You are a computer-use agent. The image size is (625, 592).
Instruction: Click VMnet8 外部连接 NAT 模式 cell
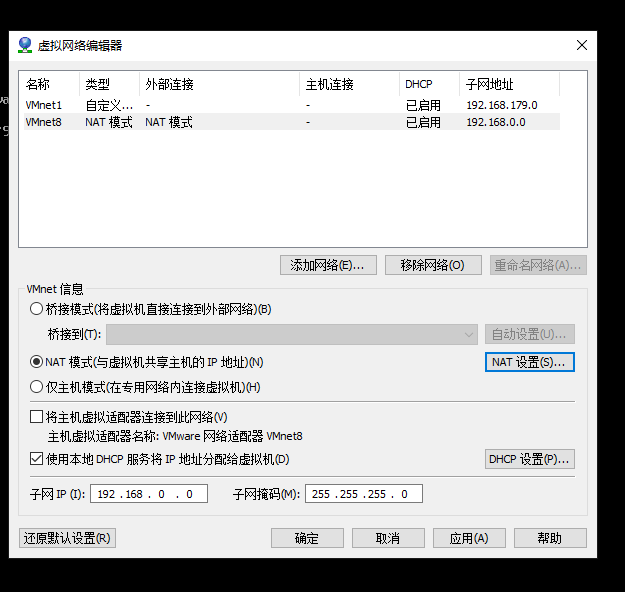coord(169,122)
